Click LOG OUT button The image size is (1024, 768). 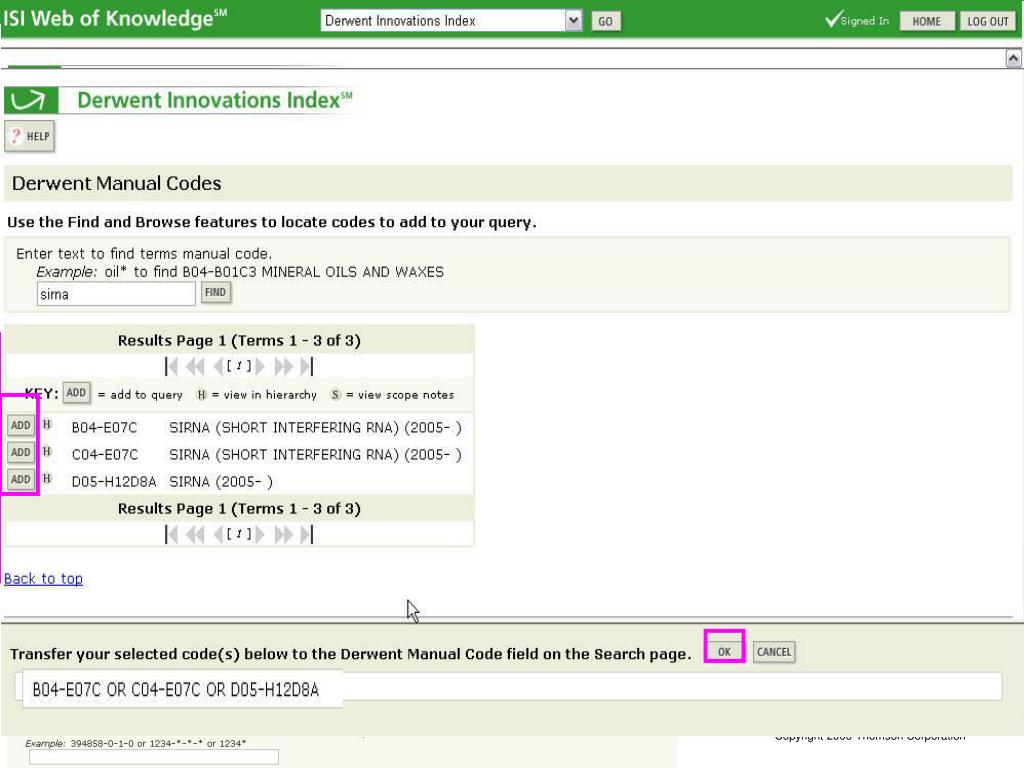[987, 22]
